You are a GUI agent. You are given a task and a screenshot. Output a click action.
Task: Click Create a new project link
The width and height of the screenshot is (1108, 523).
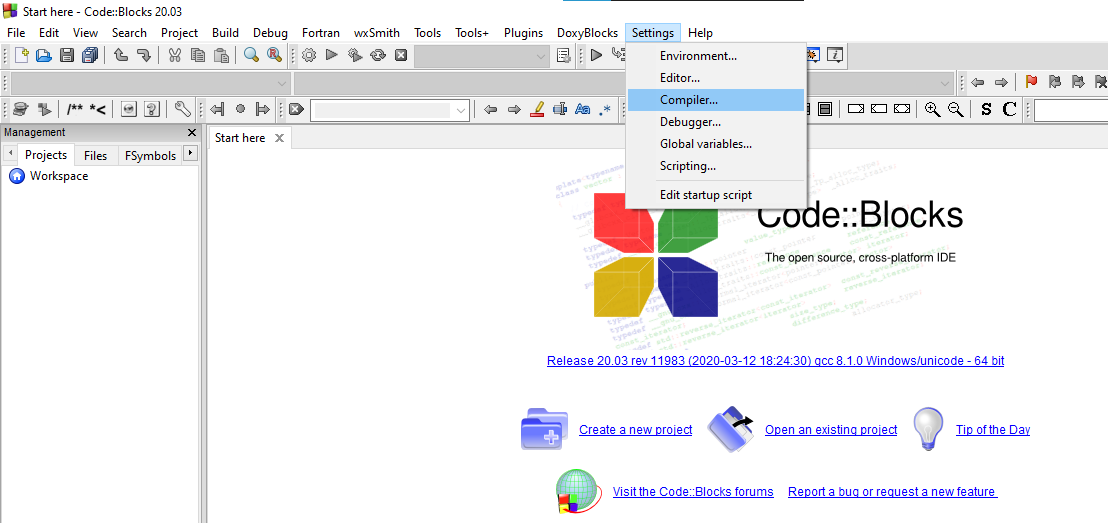pos(635,430)
